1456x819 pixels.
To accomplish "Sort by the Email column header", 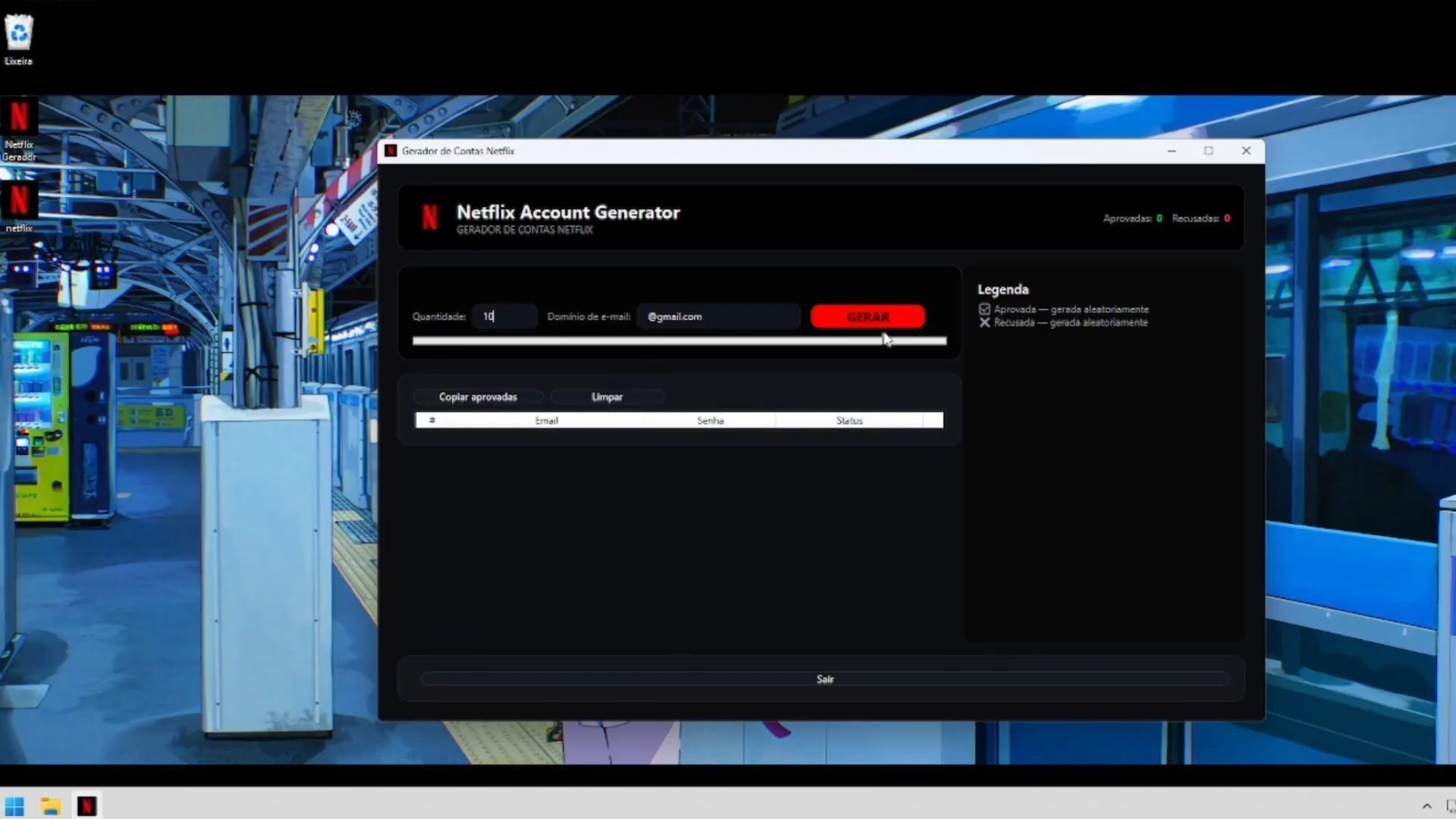I will point(546,420).
